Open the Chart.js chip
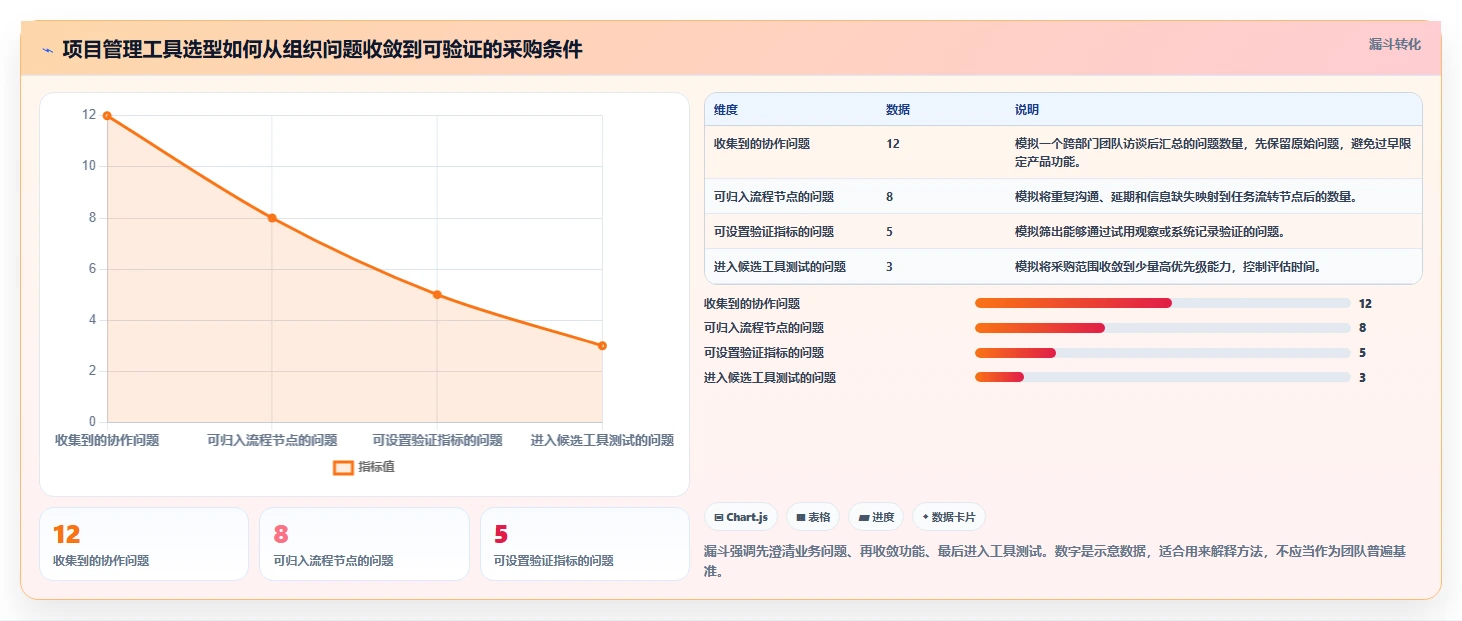This screenshot has height=621, width=1462. pyautogui.click(x=741, y=517)
